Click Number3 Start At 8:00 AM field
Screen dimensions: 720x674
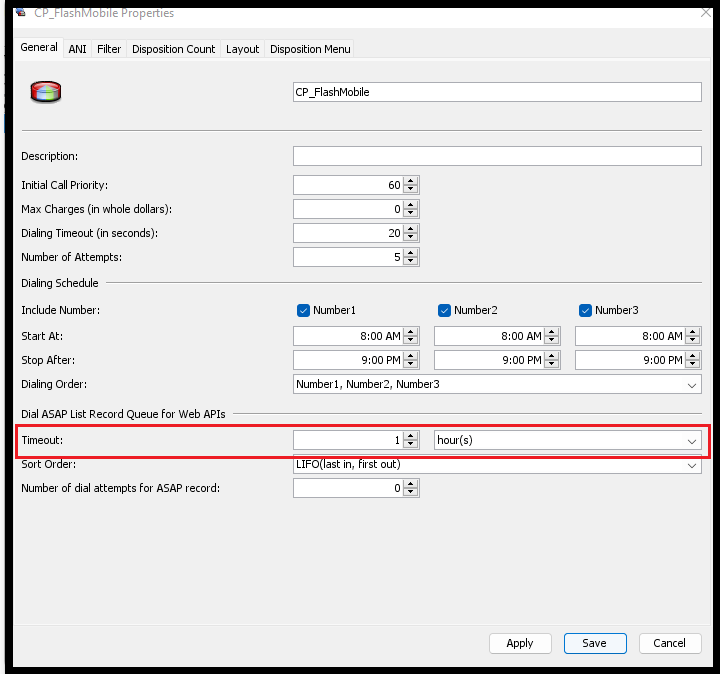pos(630,336)
